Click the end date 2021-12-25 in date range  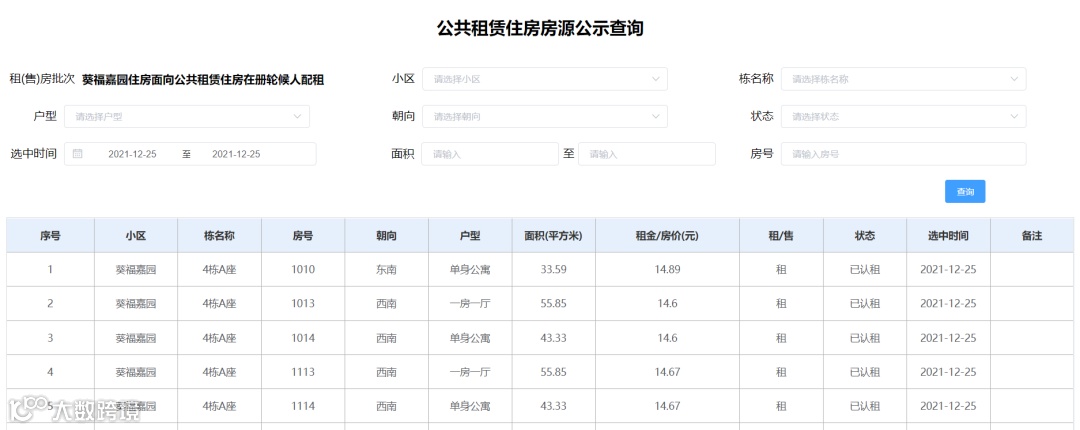(x=236, y=154)
